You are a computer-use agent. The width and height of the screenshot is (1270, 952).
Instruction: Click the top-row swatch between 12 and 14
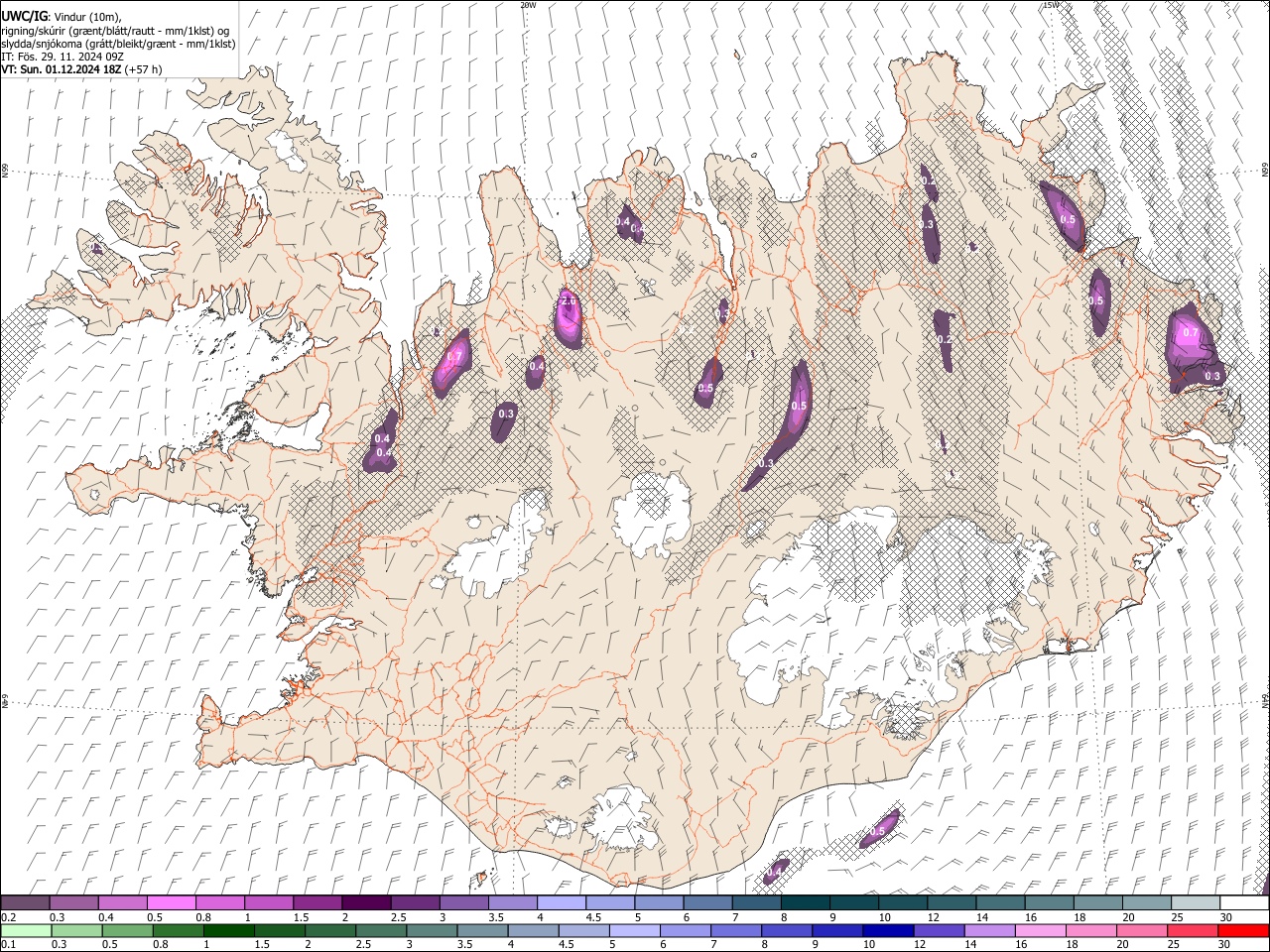pos(951,903)
